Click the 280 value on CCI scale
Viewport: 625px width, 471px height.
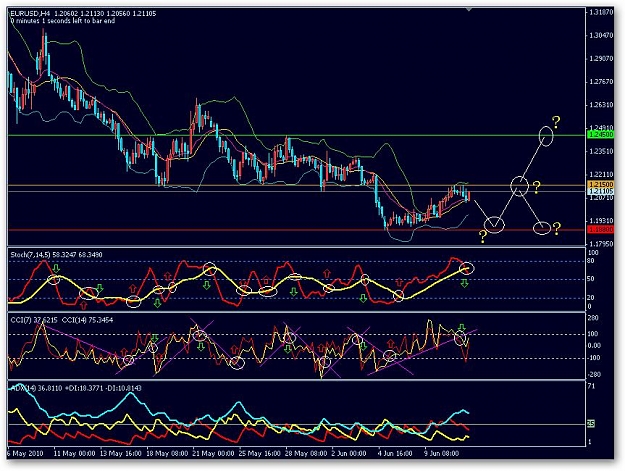[x=594, y=318]
